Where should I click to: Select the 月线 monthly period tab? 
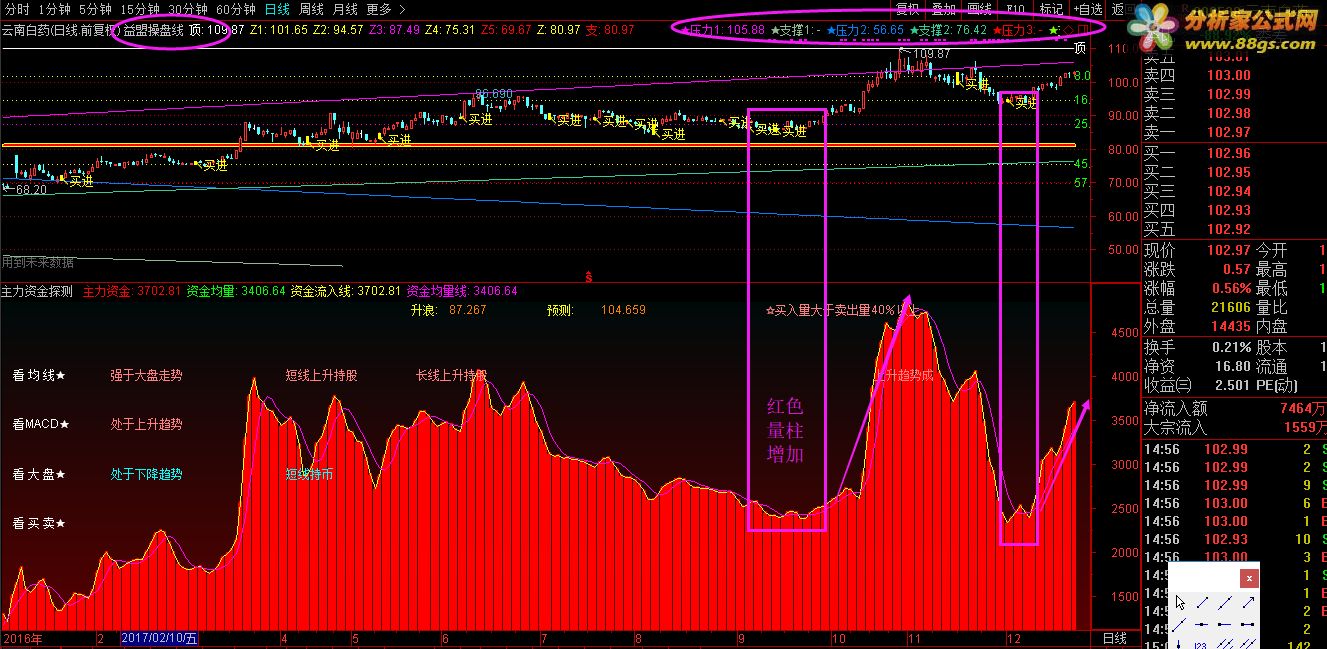tap(346, 9)
